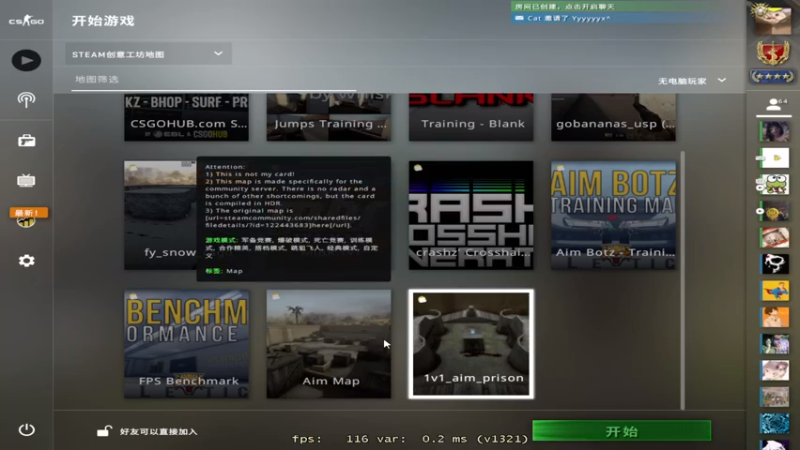Select the fy_snow map thumbnail
Viewport: 800px width, 450px height.
tap(160, 215)
